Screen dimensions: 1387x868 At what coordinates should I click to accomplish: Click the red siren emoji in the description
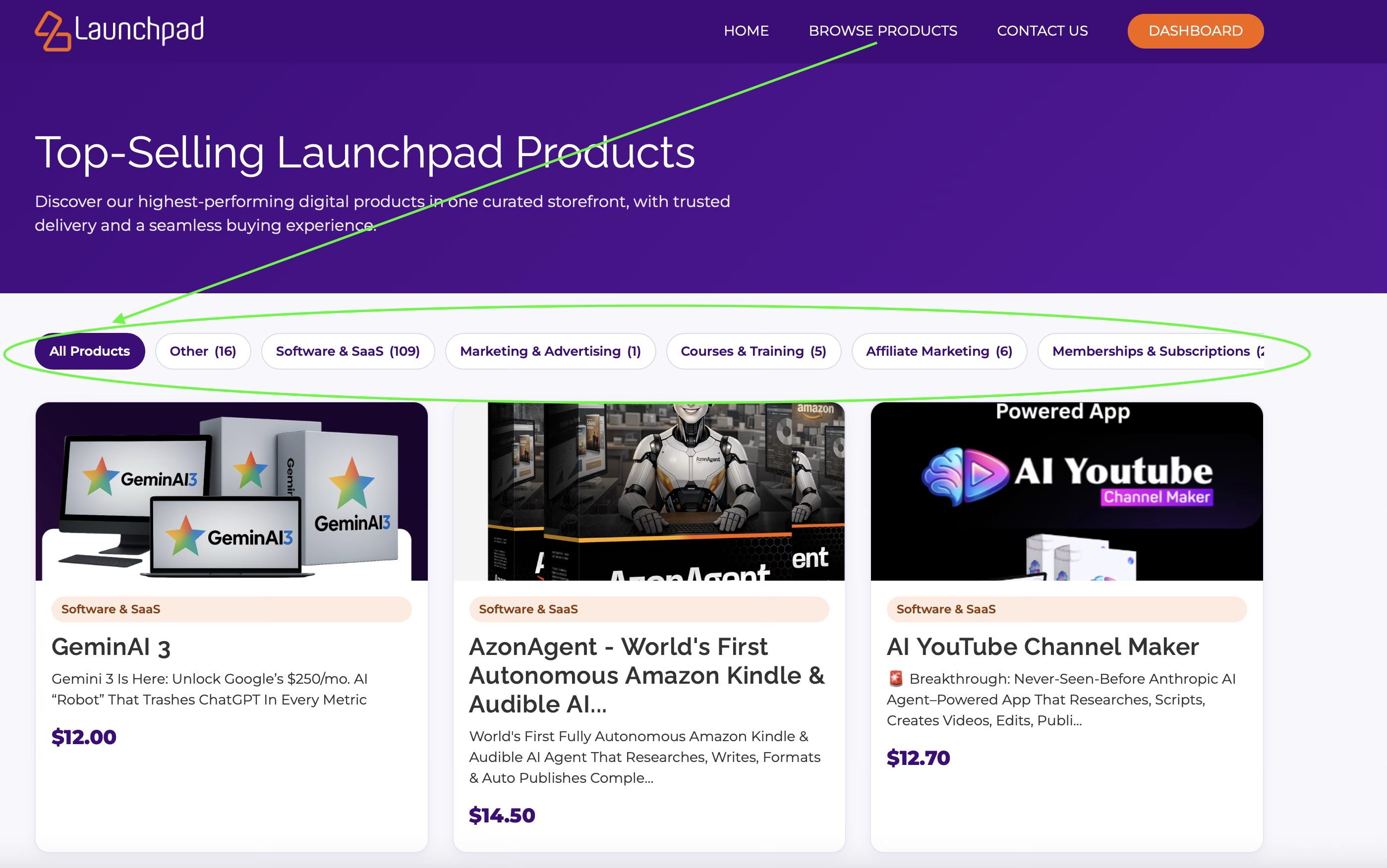click(895, 679)
